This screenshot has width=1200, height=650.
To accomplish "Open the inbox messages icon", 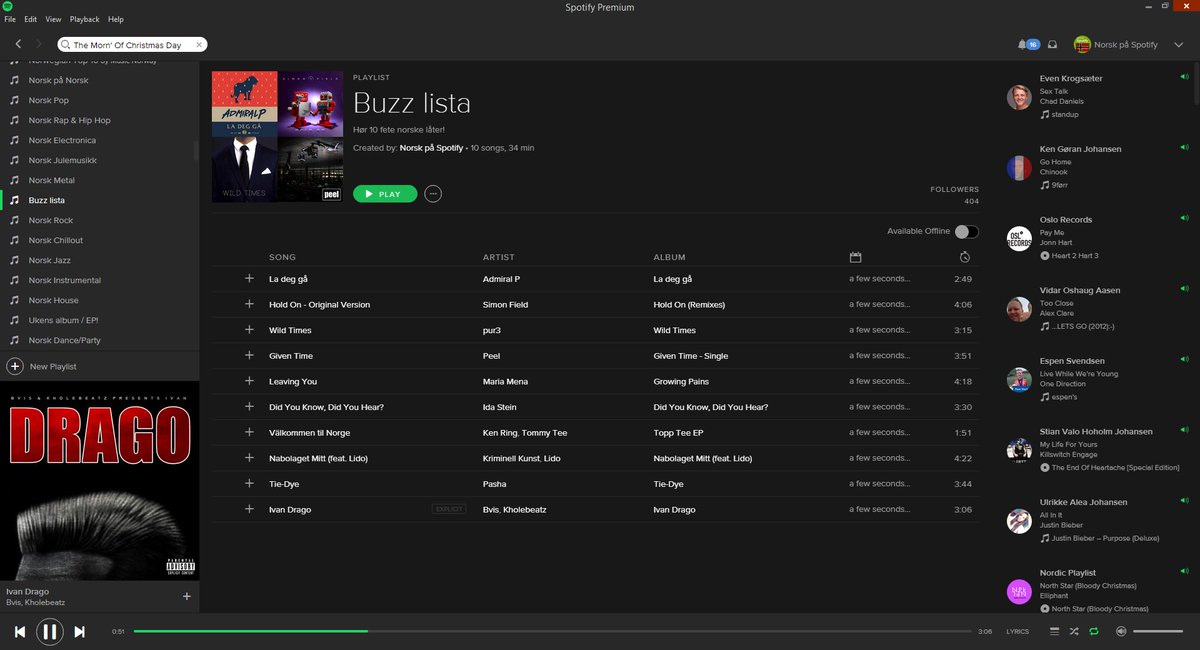I will 1053,44.
